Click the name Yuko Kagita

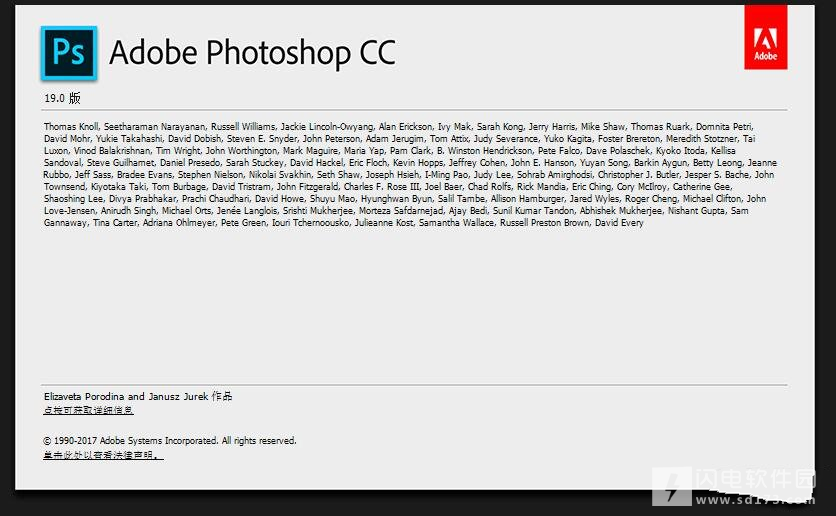pos(568,139)
